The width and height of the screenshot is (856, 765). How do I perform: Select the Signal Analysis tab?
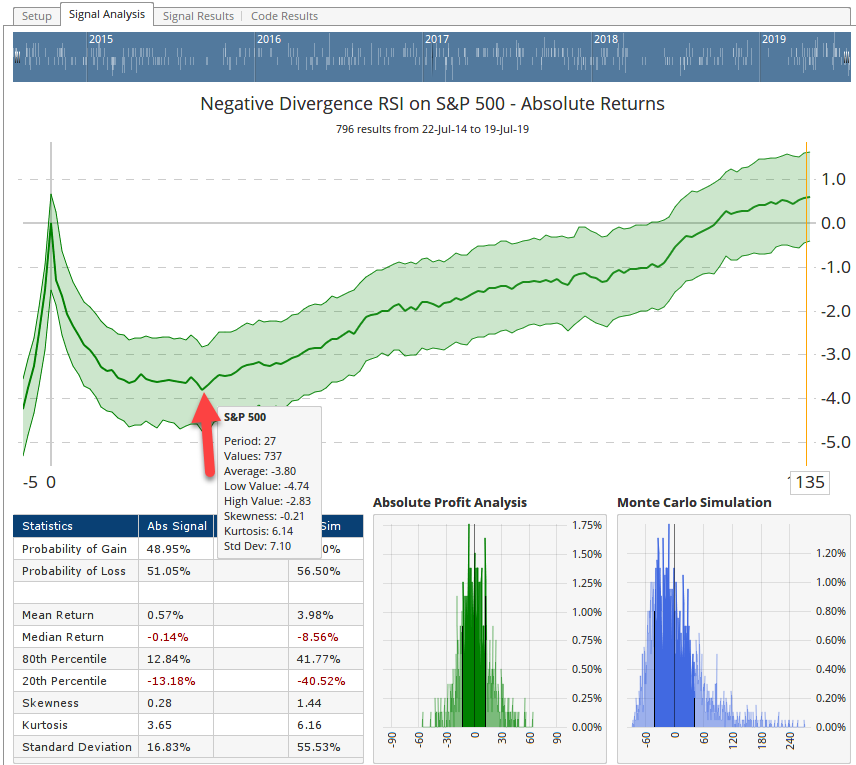click(x=107, y=14)
